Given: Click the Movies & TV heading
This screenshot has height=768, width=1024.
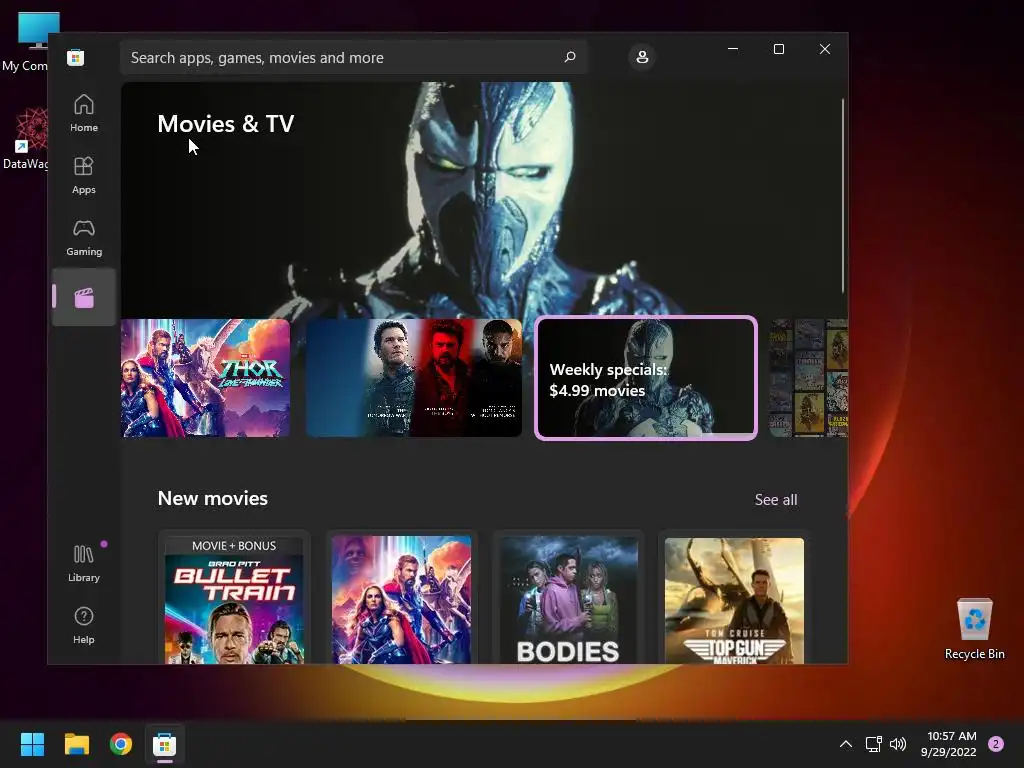Looking at the screenshot, I should click(226, 123).
